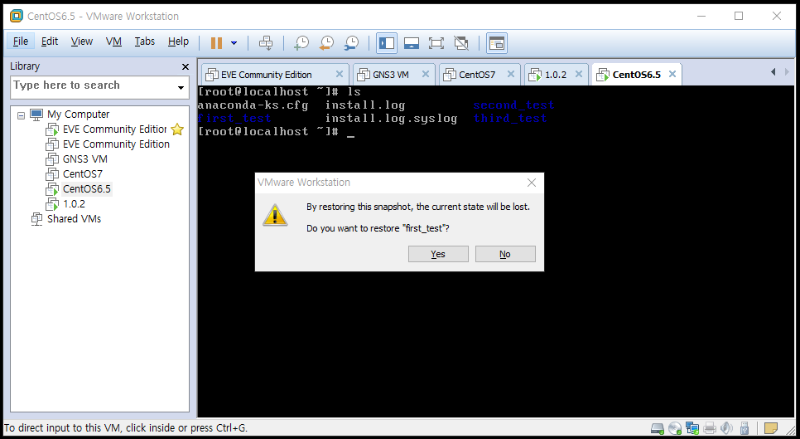Click the library search input field
Viewport: 800px width, 439px height.
pos(93,86)
